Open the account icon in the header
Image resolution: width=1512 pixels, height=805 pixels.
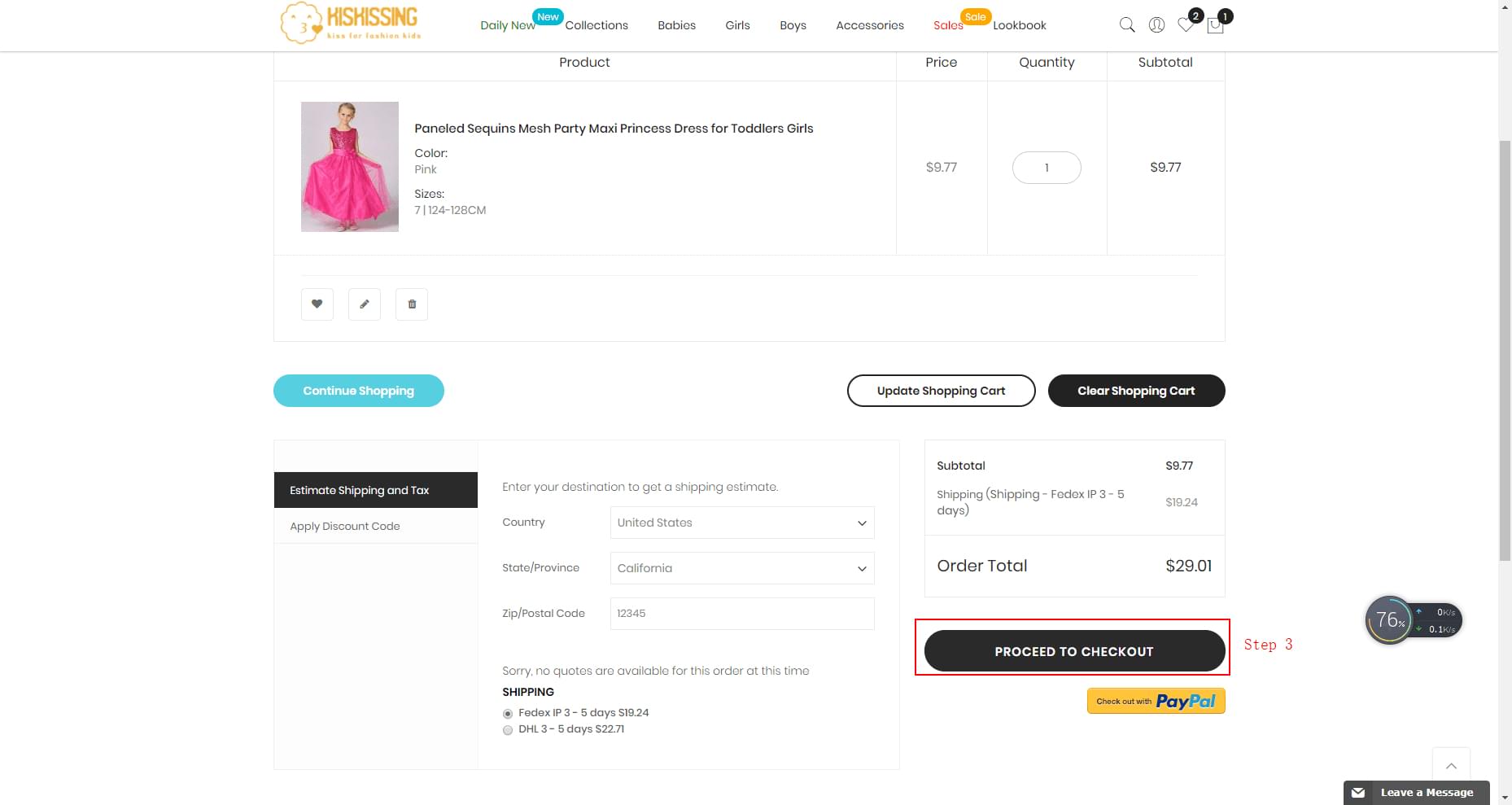point(1156,24)
